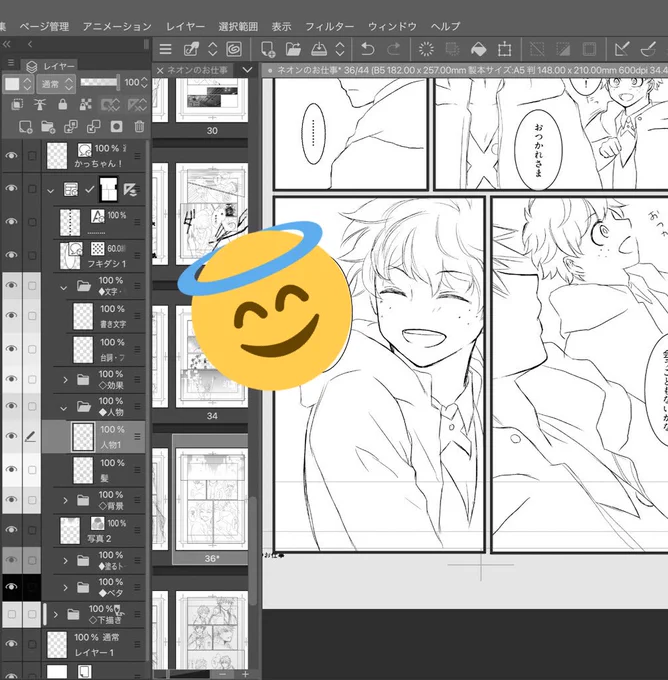Screen dimensions: 668x680
Task: Click the clear layer sparkle icon
Action: (426, 49)
